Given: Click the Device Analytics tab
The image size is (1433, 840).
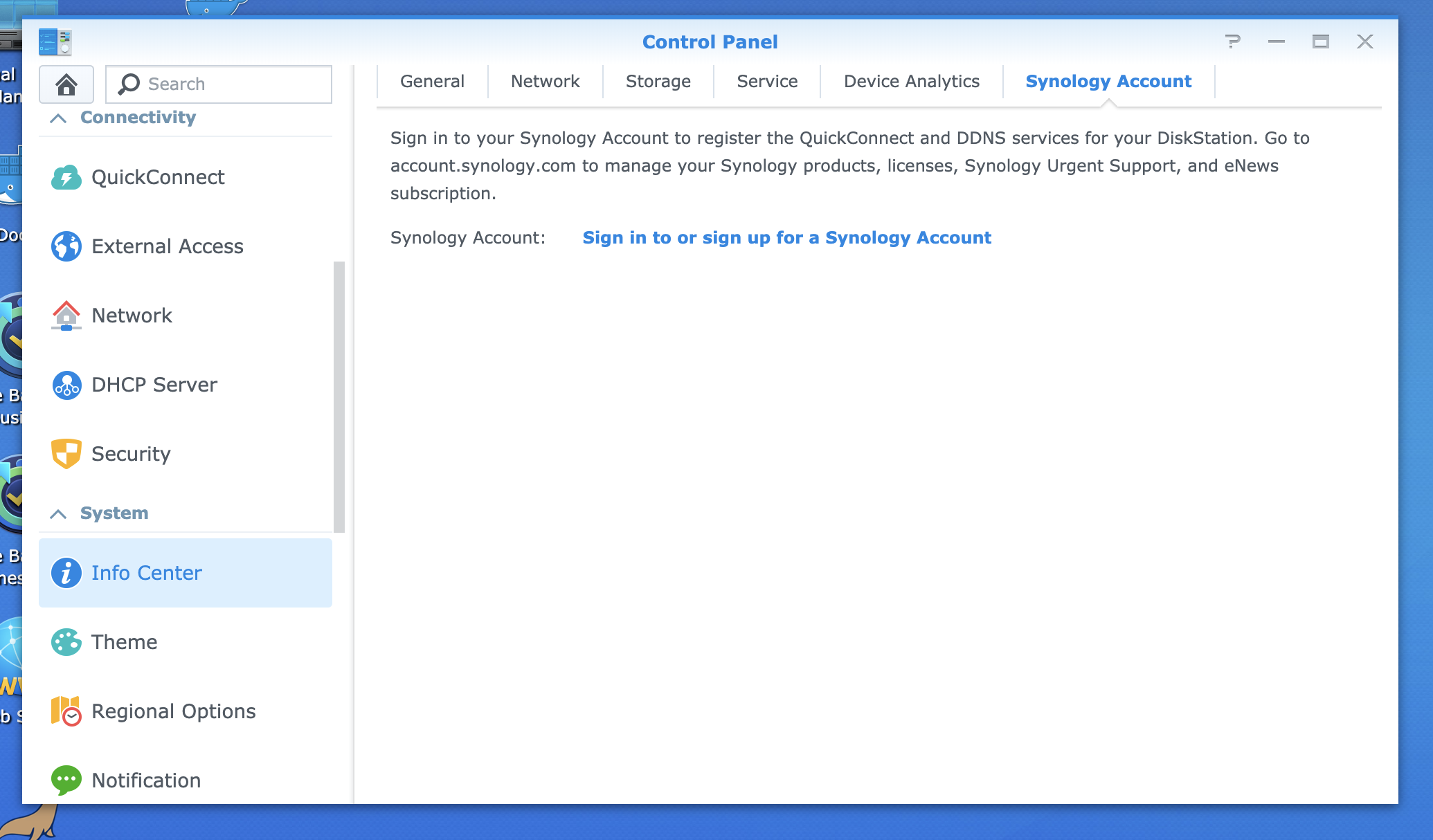Looking at the screenshot, I should pos(910,81).
